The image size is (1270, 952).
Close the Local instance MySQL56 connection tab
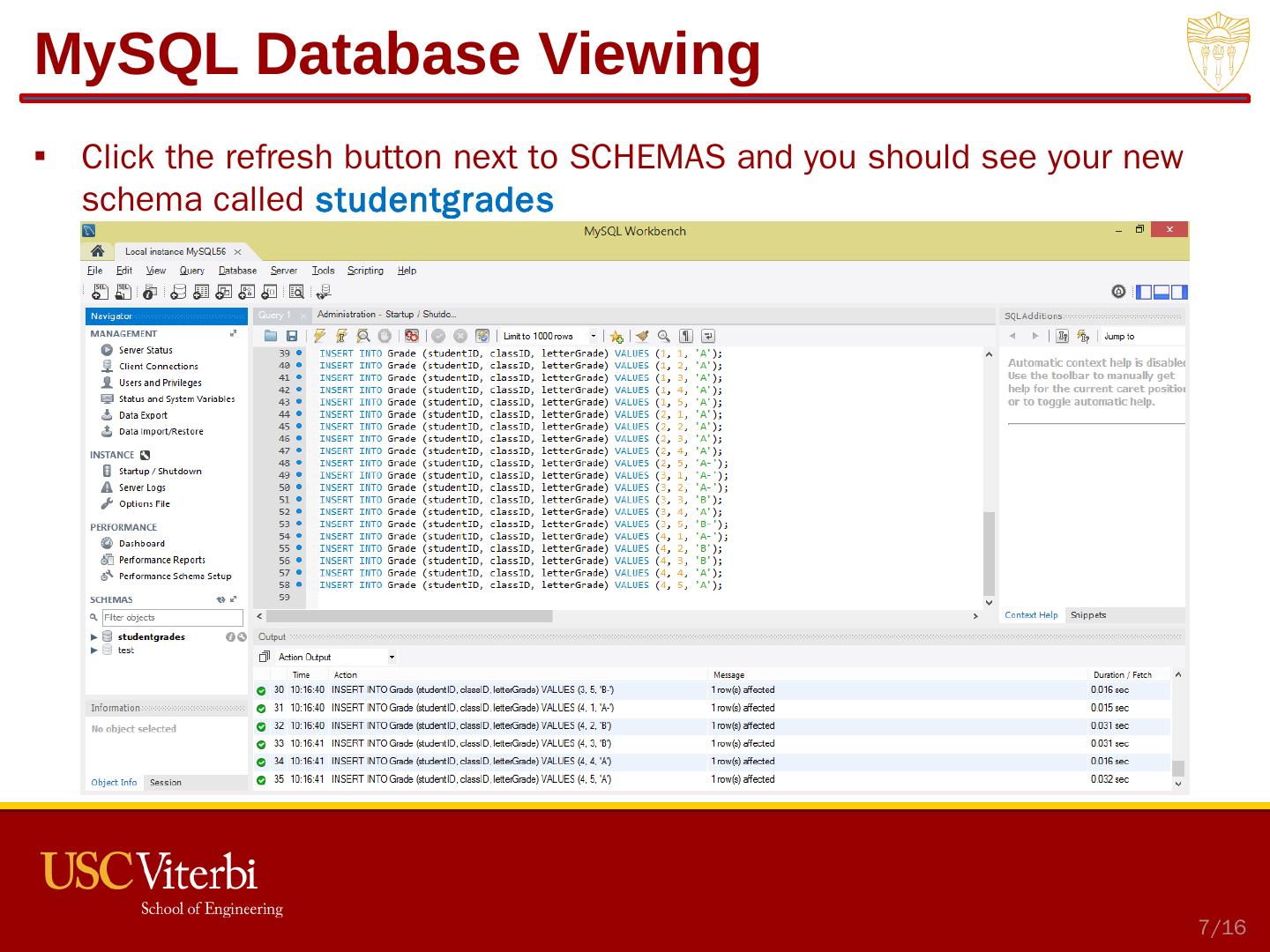(238, 252)
